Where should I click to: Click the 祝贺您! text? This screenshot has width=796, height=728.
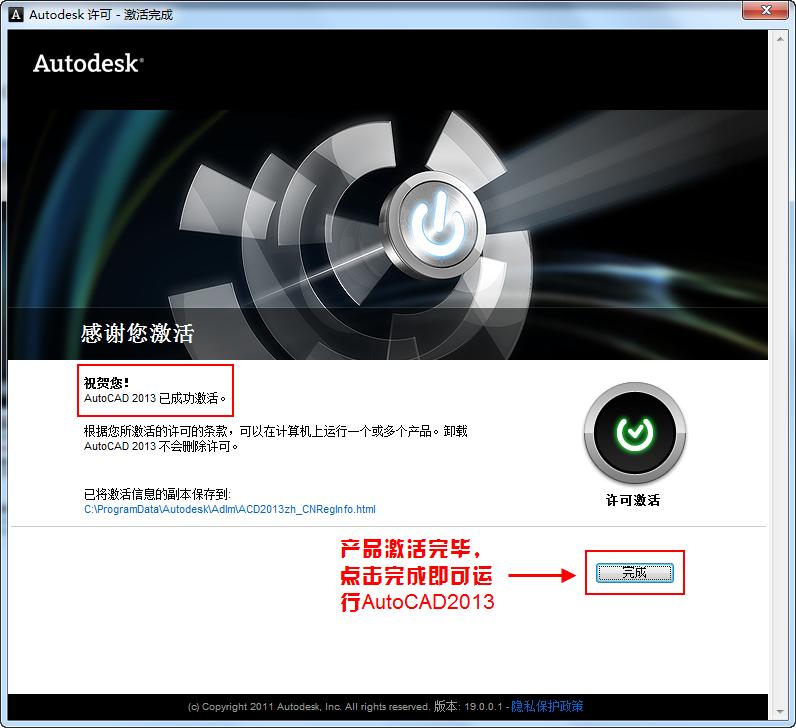(x=106, y=383)
